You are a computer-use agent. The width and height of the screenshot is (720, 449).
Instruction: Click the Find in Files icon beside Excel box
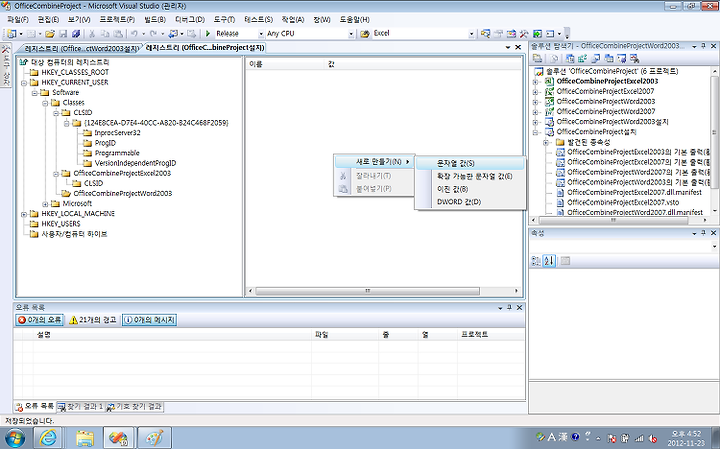pyautogui.click(x=365, y=34)
